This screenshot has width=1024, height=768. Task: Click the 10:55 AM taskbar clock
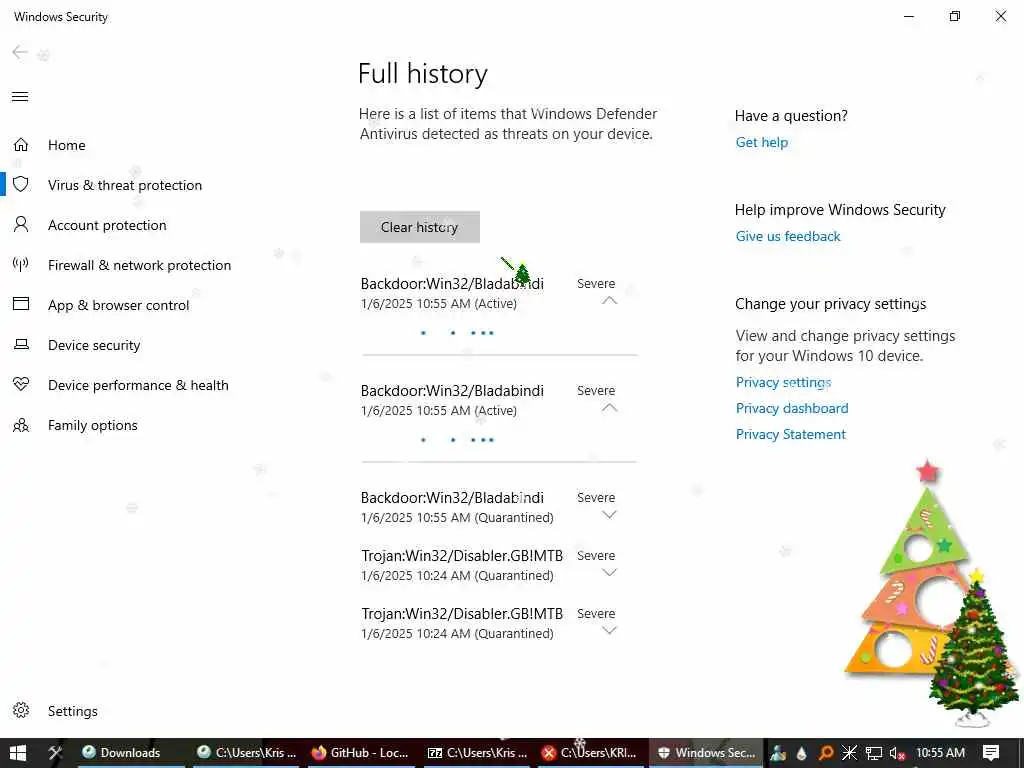(x=940, y=753)
